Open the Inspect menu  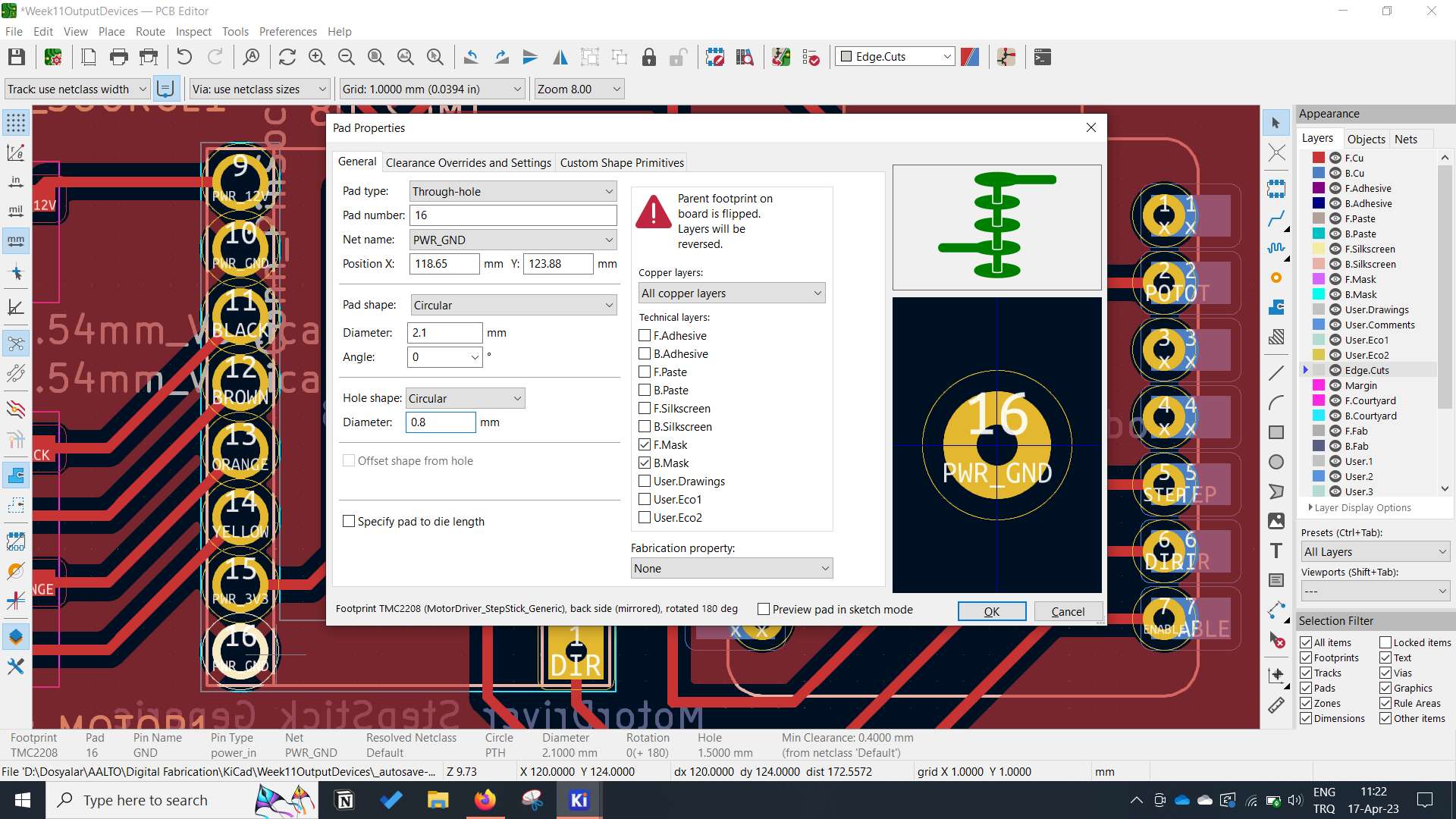[193, 31]
